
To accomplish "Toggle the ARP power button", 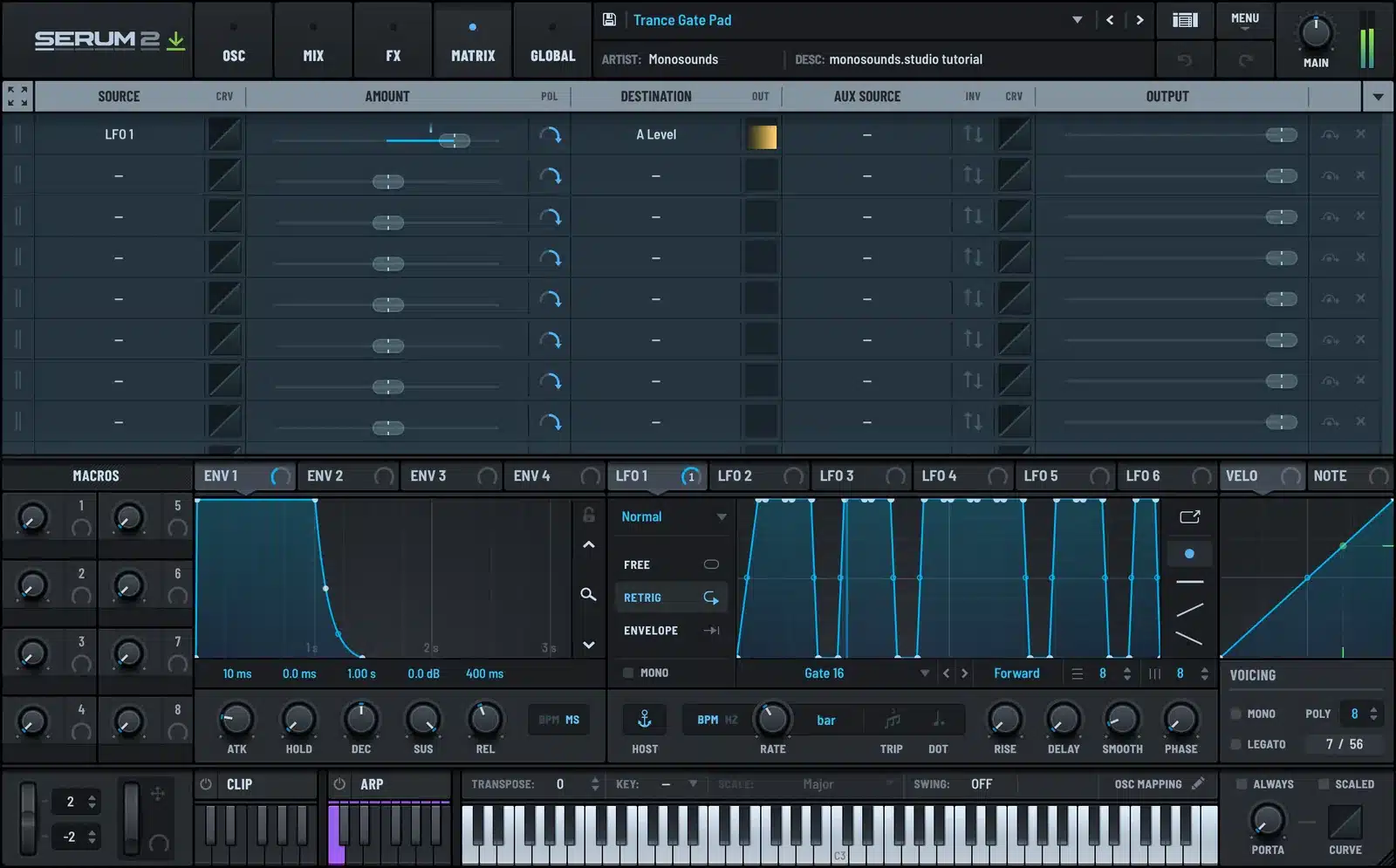I will [339, 784].
